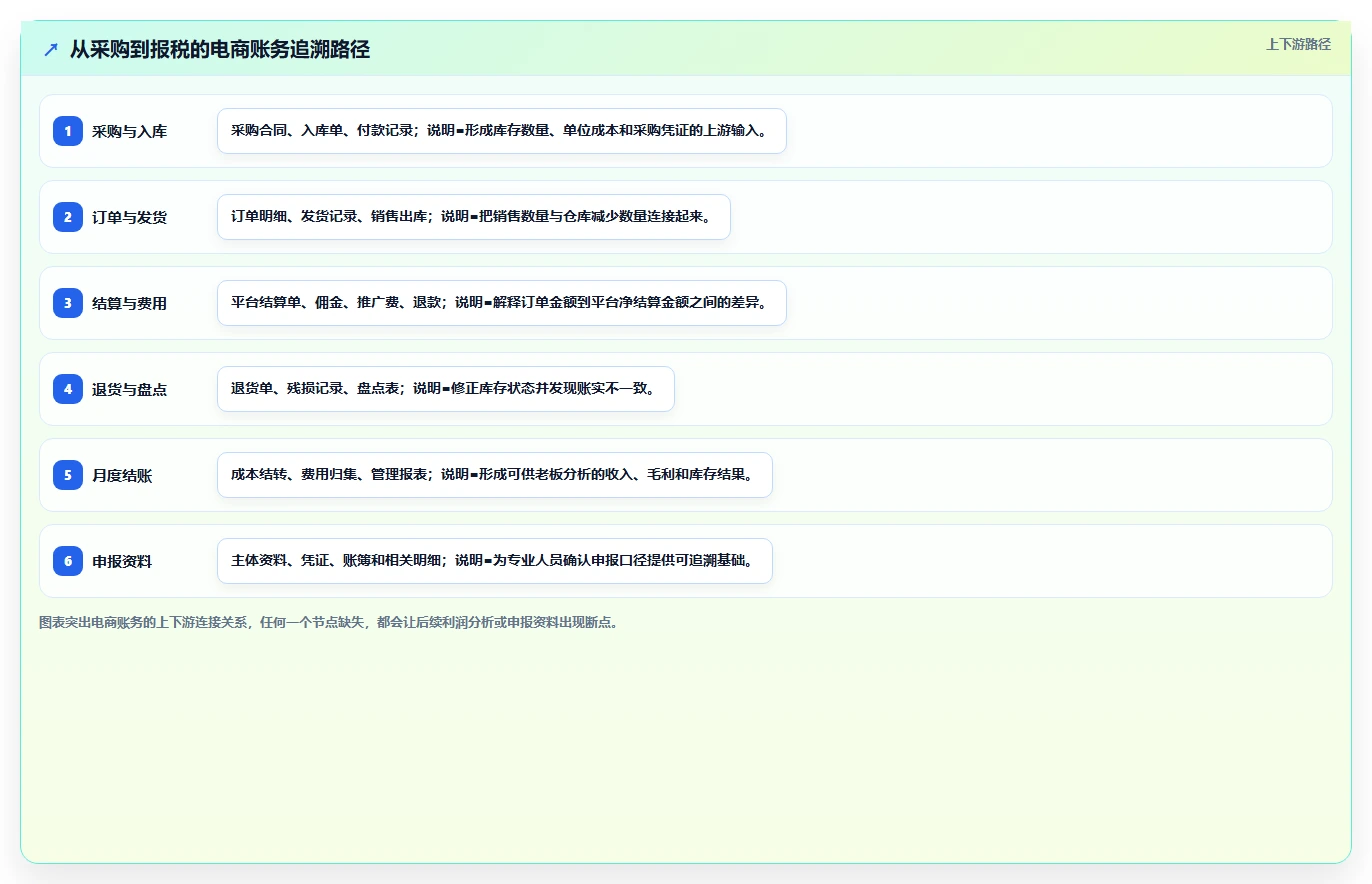1372x884 pixels.
Task: Click the description box starting 平台结算单、佣金
Action: pyautogui.click(x=502, y=303)
